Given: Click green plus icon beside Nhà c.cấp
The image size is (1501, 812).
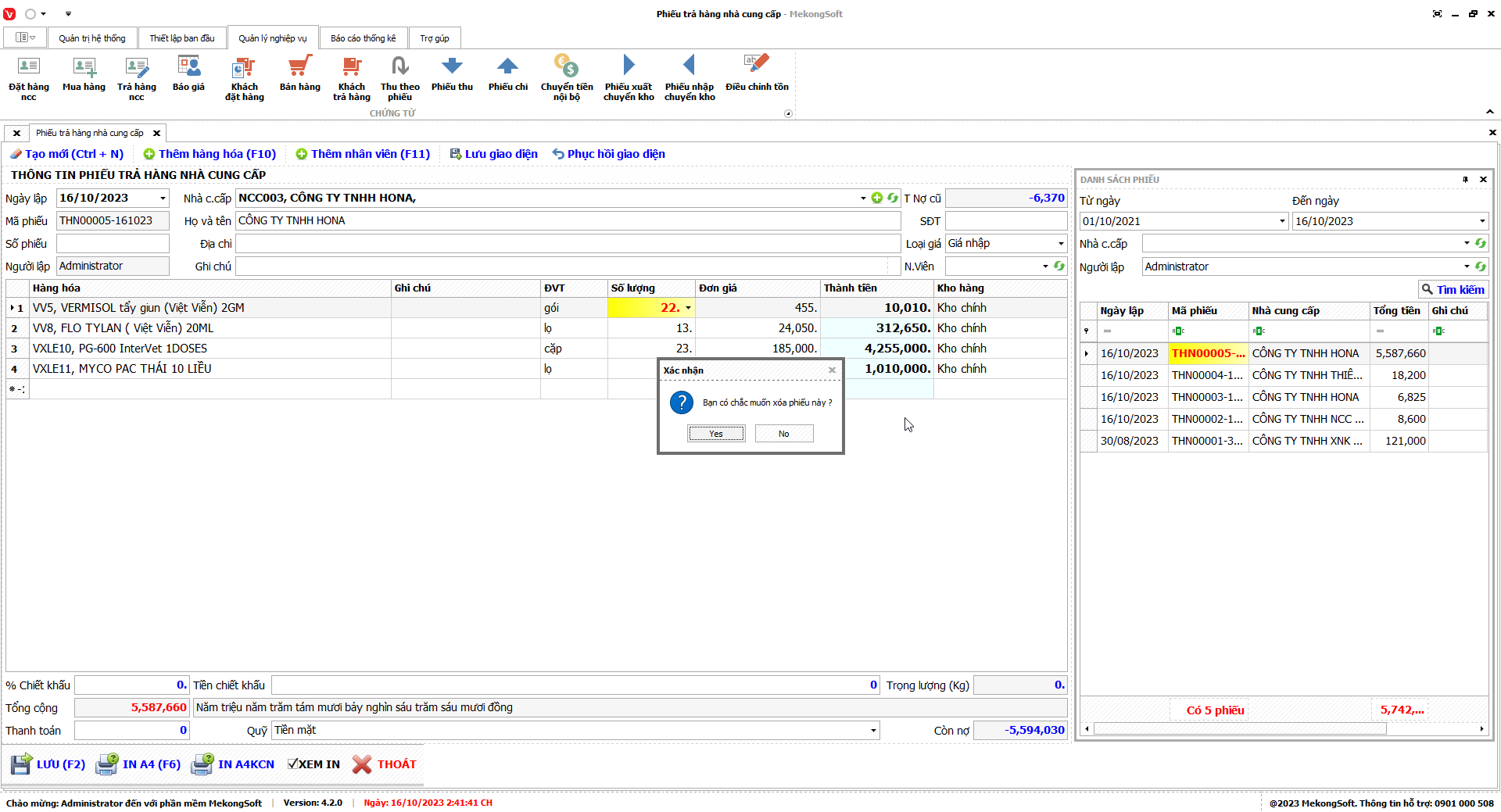Looking at the screenshot, I should (877, 199).
